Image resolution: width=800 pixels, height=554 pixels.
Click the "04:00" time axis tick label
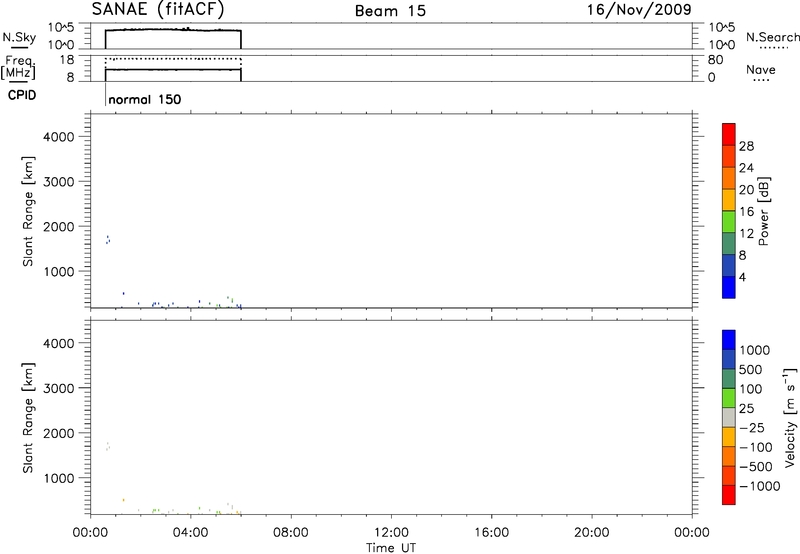coord(190,533)
